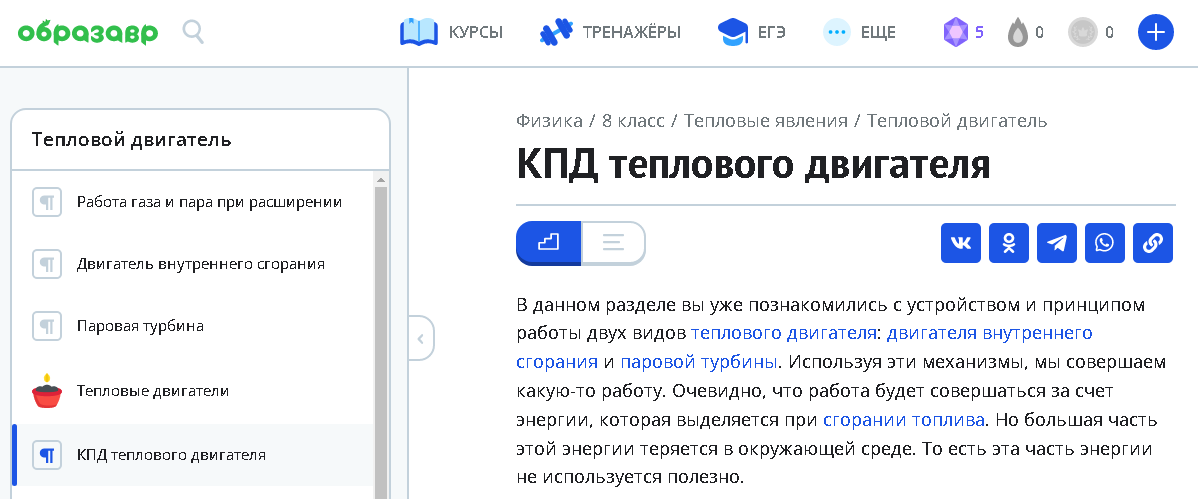
Task: Click the blue plus button
Action: click(x=1155, y=33)
